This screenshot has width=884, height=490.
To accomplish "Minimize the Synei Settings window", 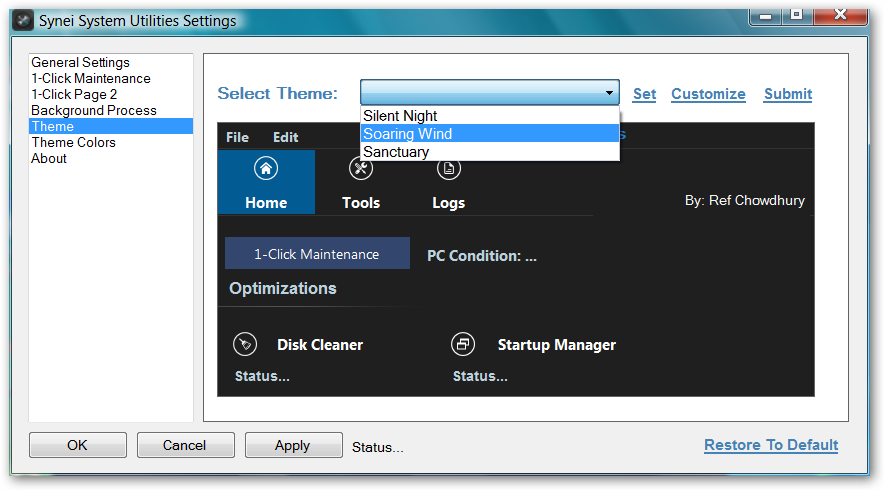I will coord(765,16).
